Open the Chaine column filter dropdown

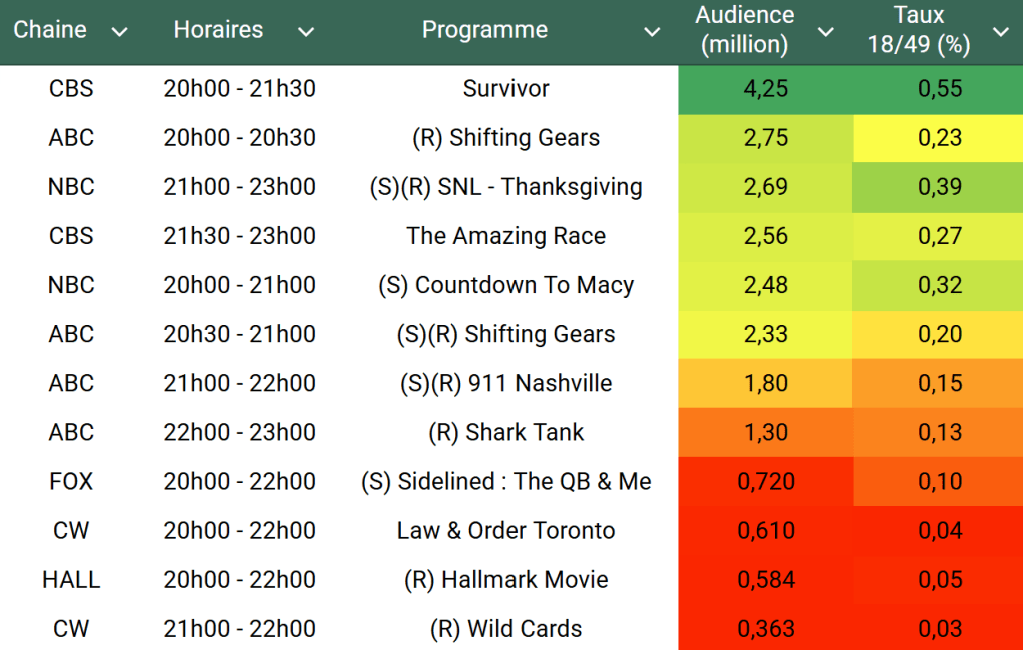(x=120, y=32)
